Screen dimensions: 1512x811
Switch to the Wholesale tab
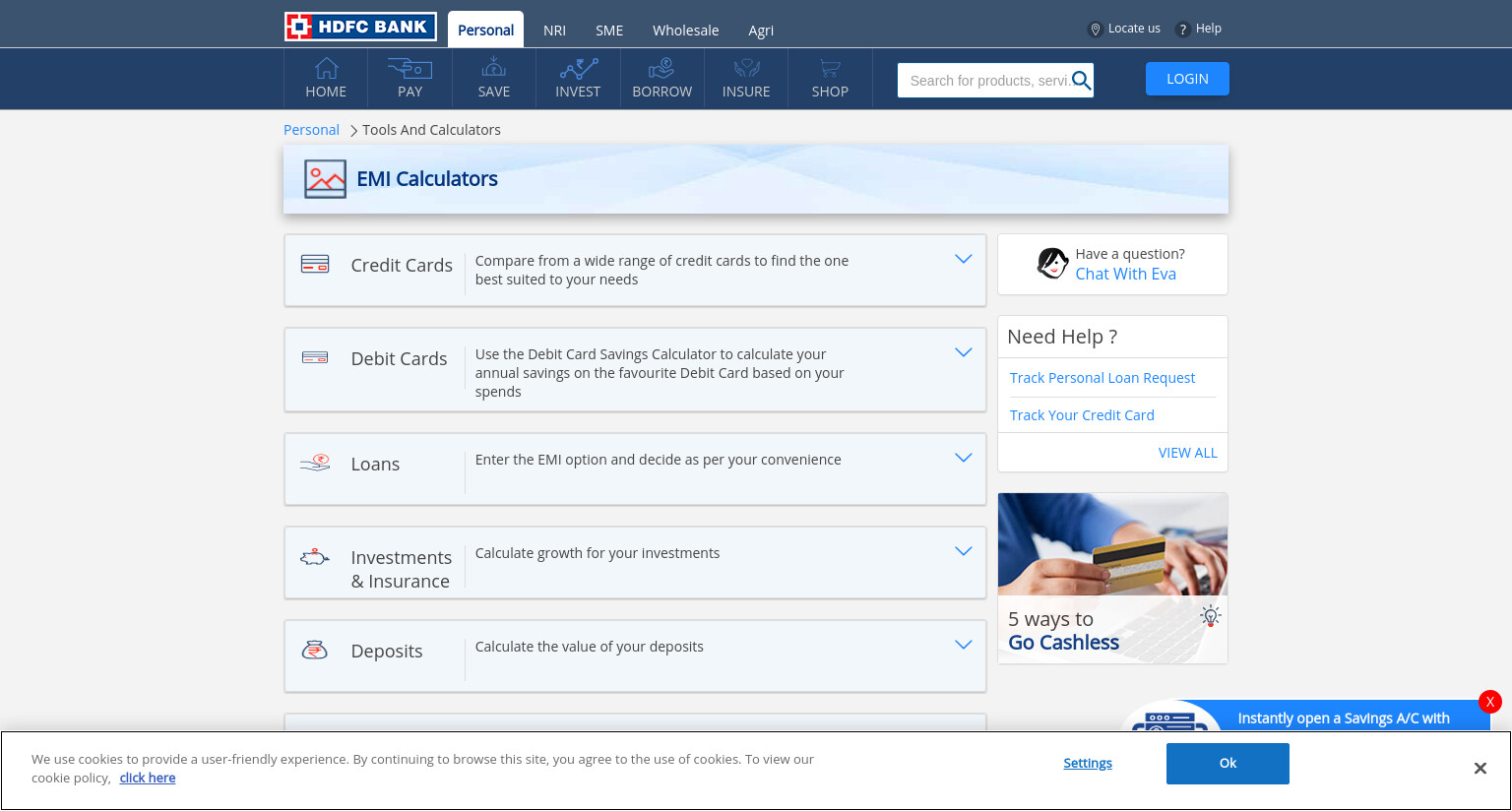[x=685, y=31]
